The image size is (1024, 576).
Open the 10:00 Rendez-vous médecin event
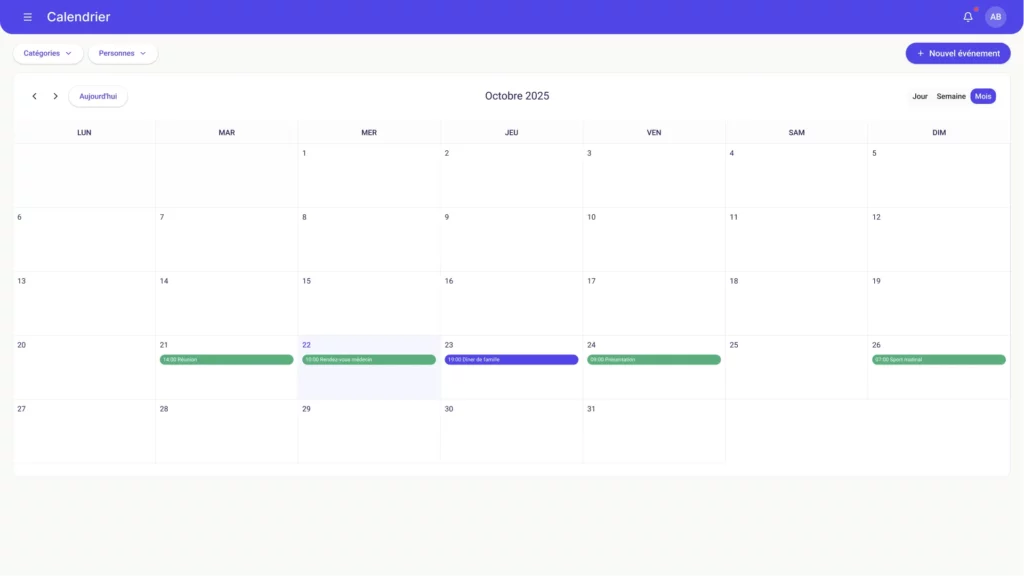(369, 360)
